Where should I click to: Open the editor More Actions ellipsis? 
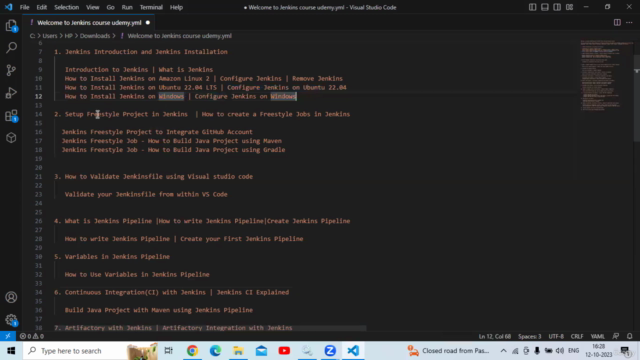[629, 22]
